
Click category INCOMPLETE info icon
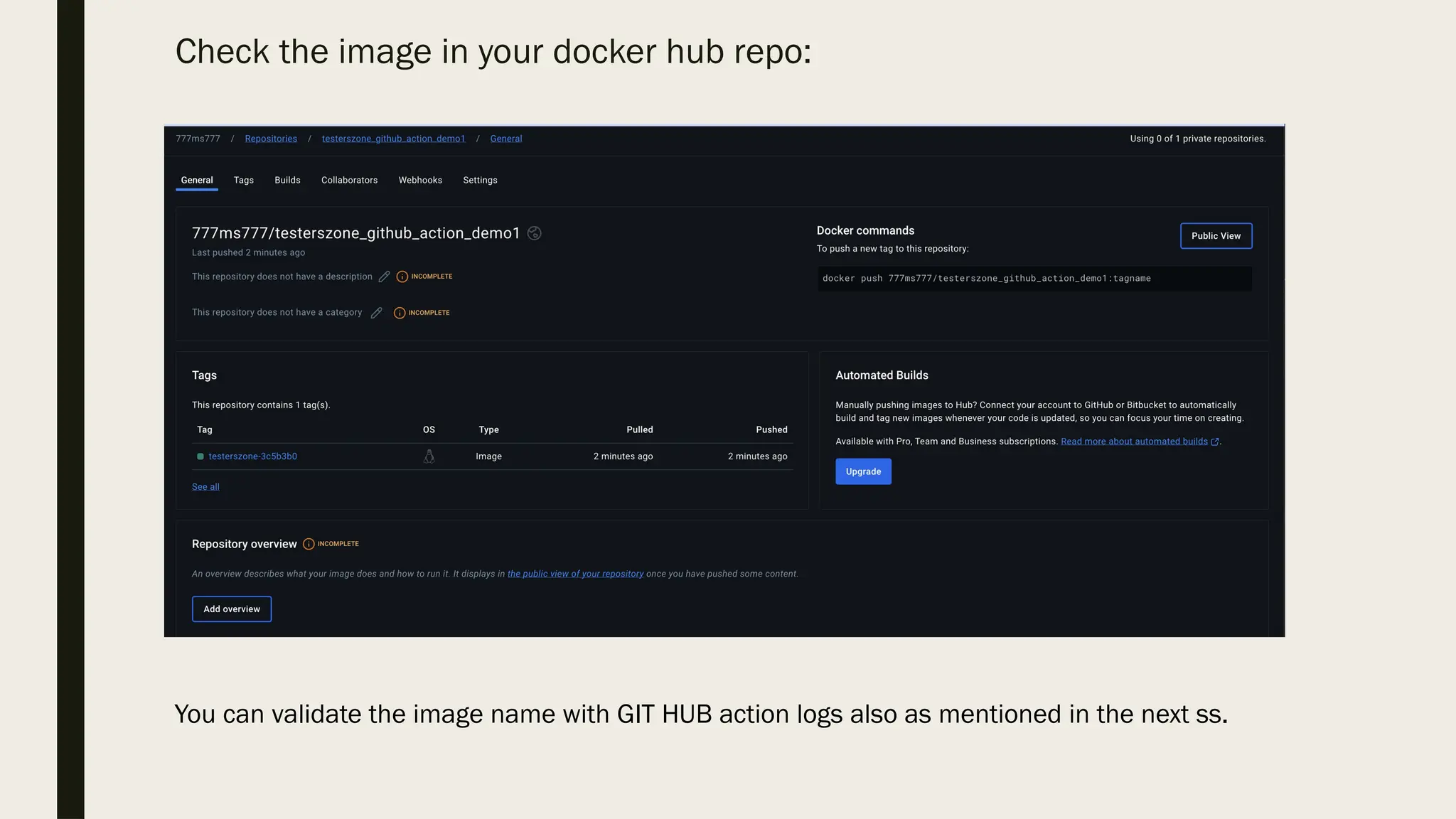coord(400,313)
